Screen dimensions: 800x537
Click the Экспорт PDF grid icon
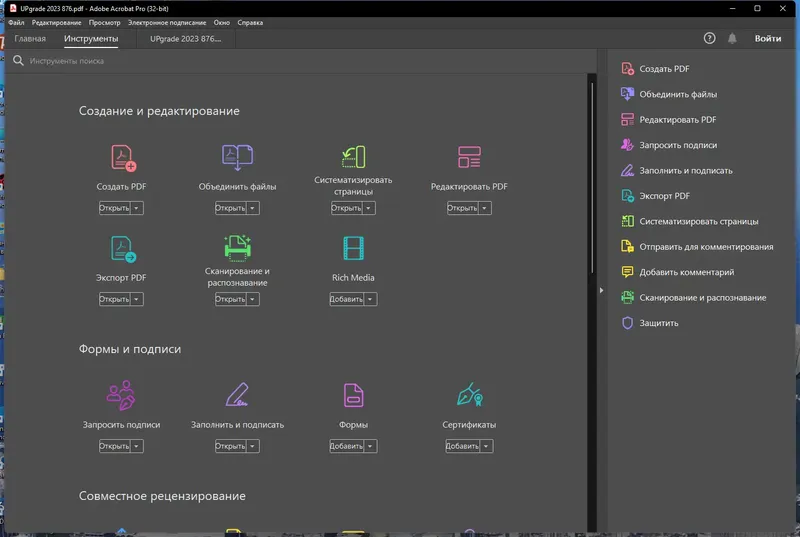click(123, 249)
